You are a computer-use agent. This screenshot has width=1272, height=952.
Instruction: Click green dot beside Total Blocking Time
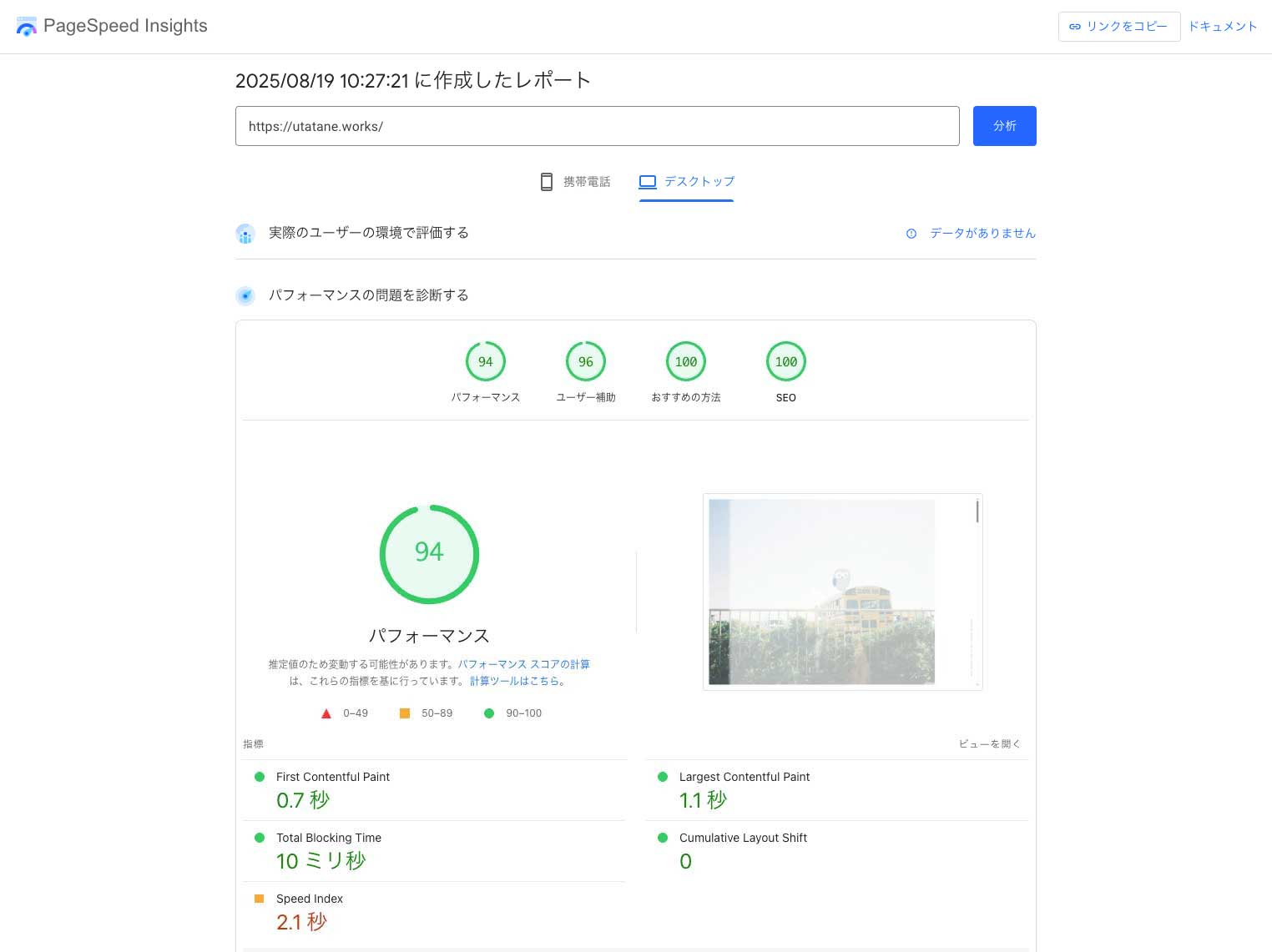tap(260, 838)
